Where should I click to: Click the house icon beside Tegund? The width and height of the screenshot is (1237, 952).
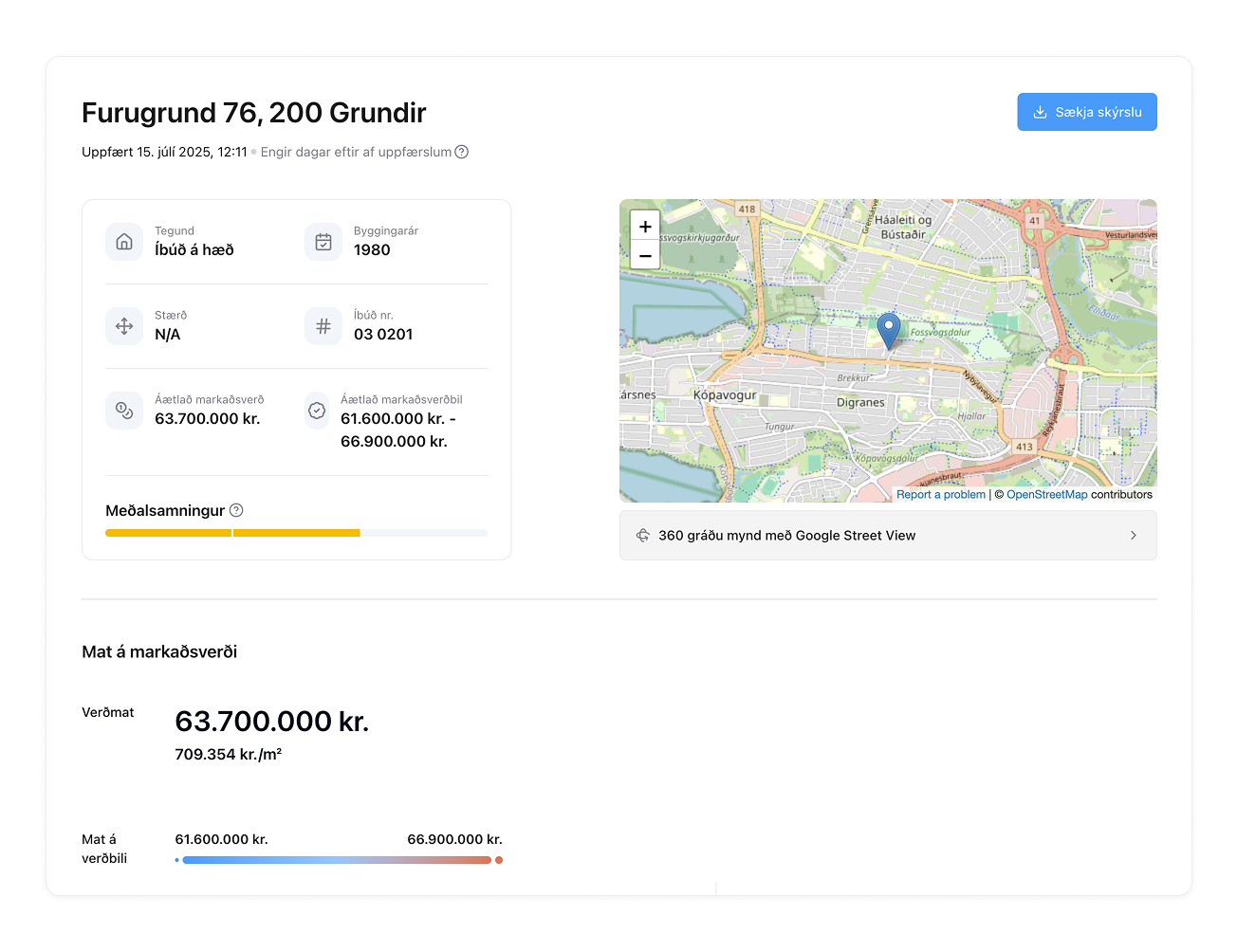point(124,242)
